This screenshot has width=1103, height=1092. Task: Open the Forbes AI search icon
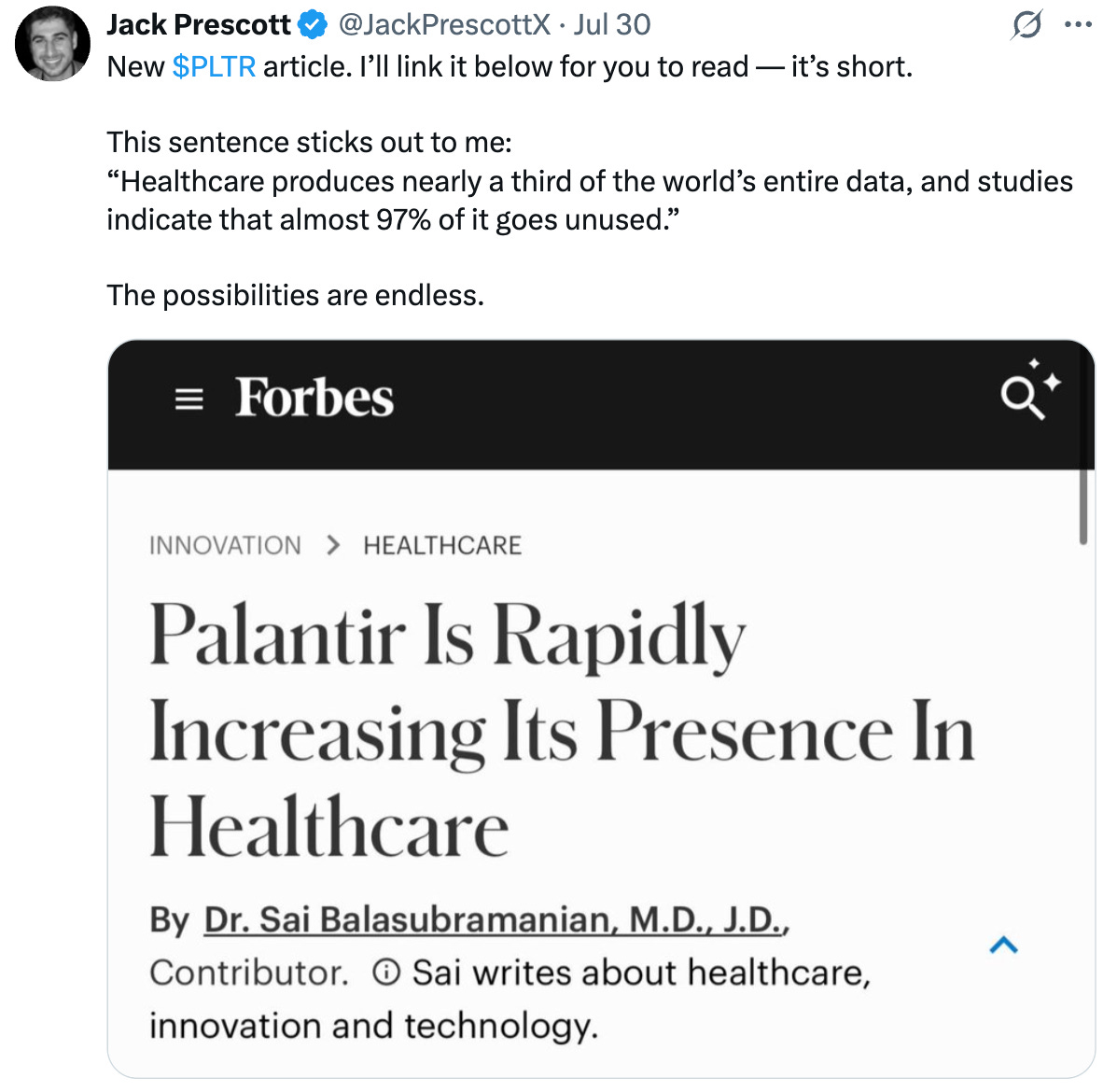1030,389
